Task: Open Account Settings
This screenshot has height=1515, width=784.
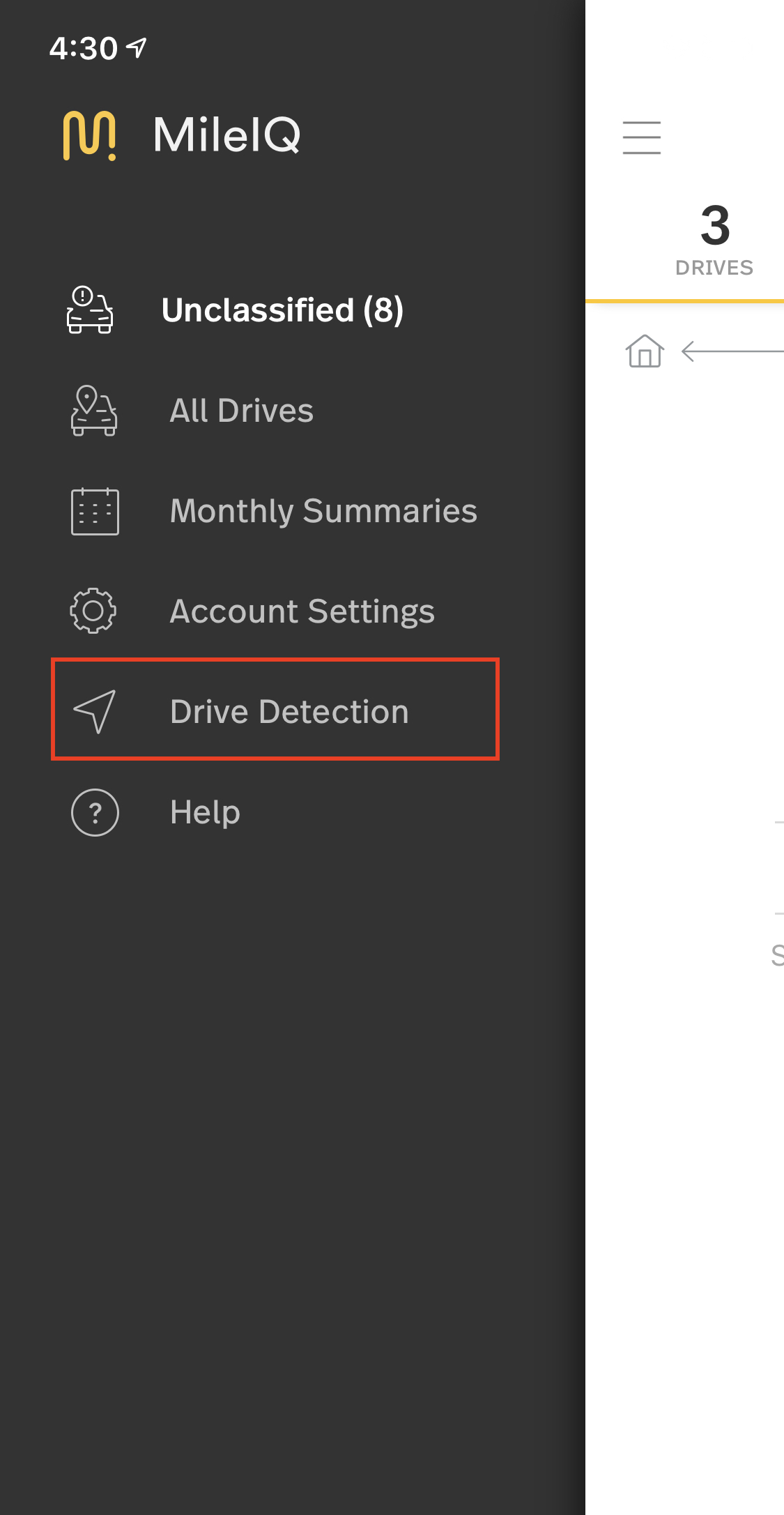Action: coord(302,611)
